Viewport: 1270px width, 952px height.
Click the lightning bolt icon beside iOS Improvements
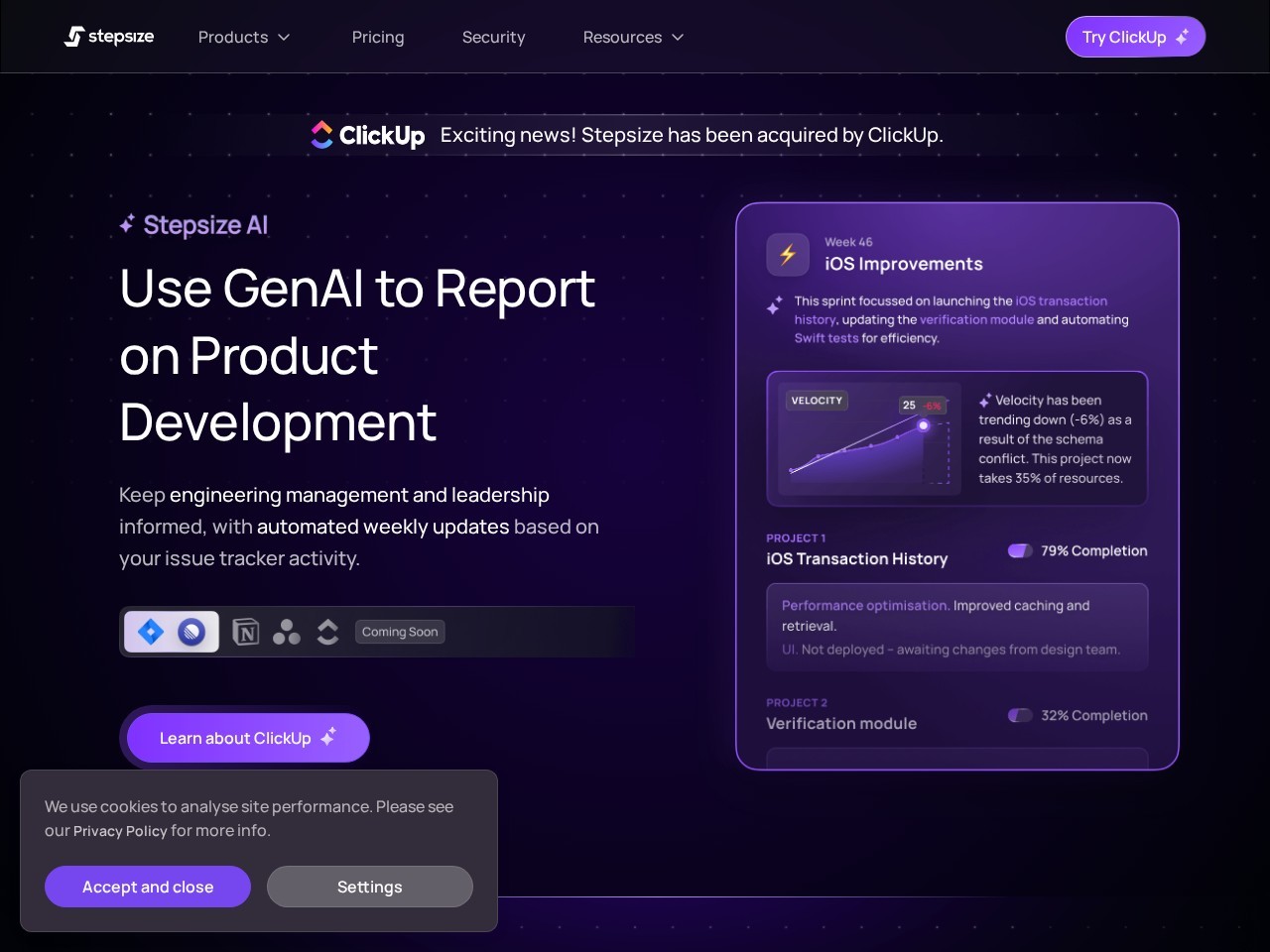788,255
